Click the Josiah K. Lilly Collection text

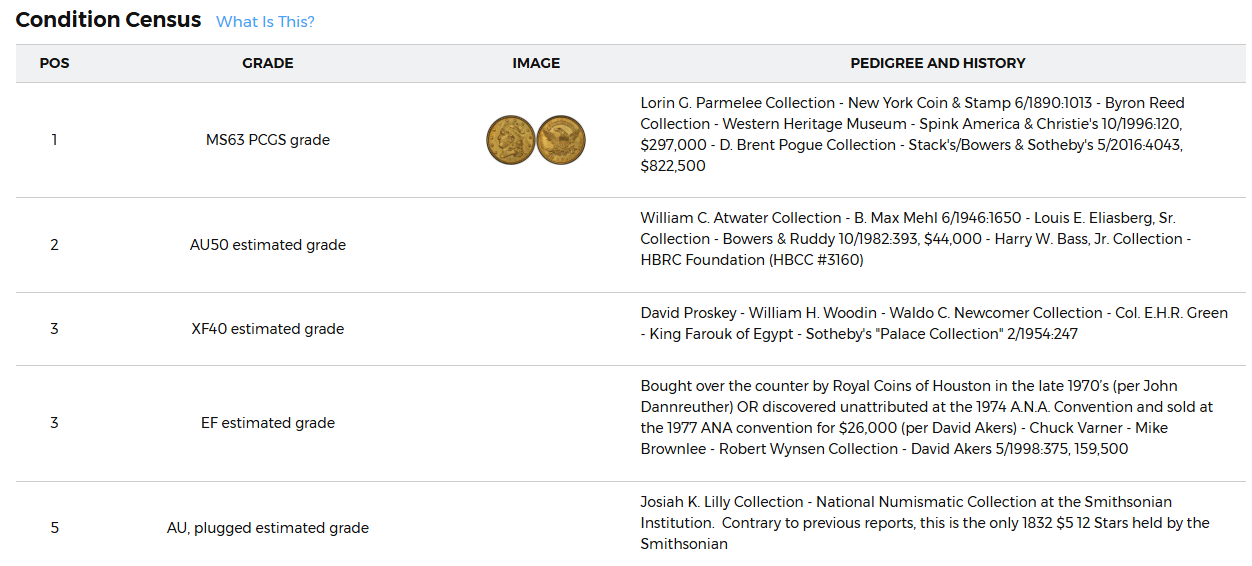(925, 523)
